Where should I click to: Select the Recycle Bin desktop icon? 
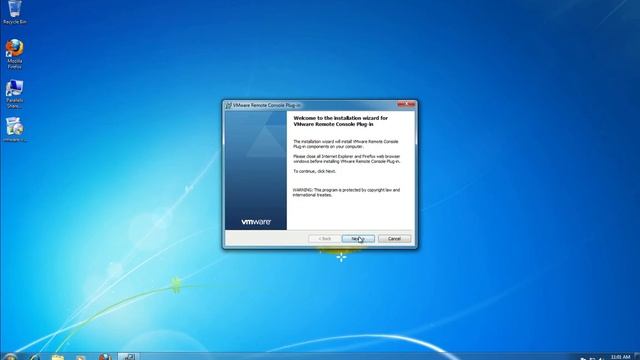[x=15, y=12]
